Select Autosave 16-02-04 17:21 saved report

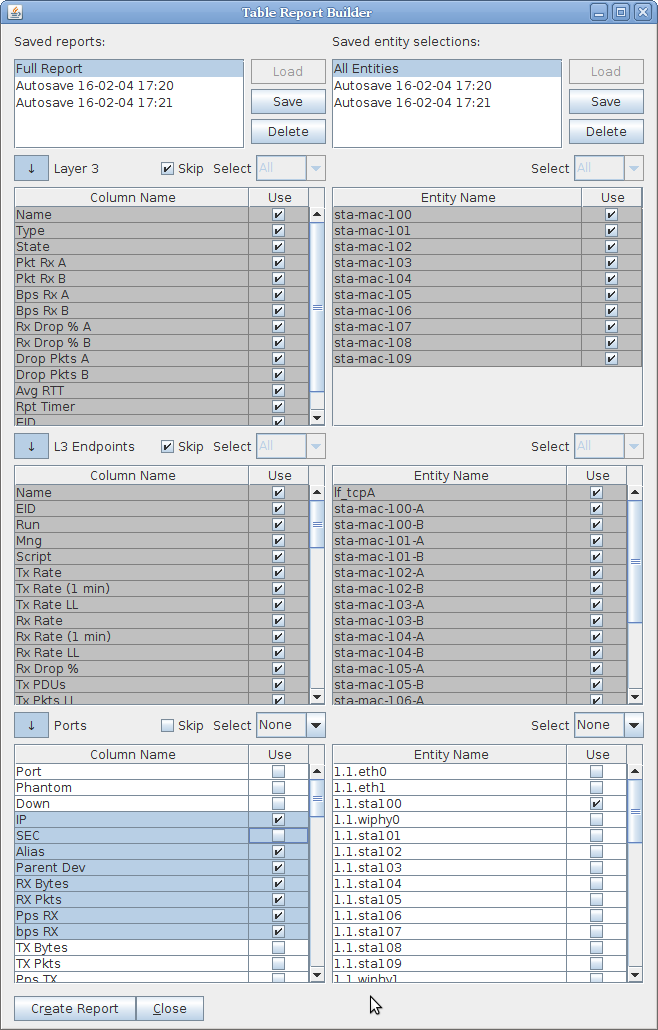click(94, 102)
